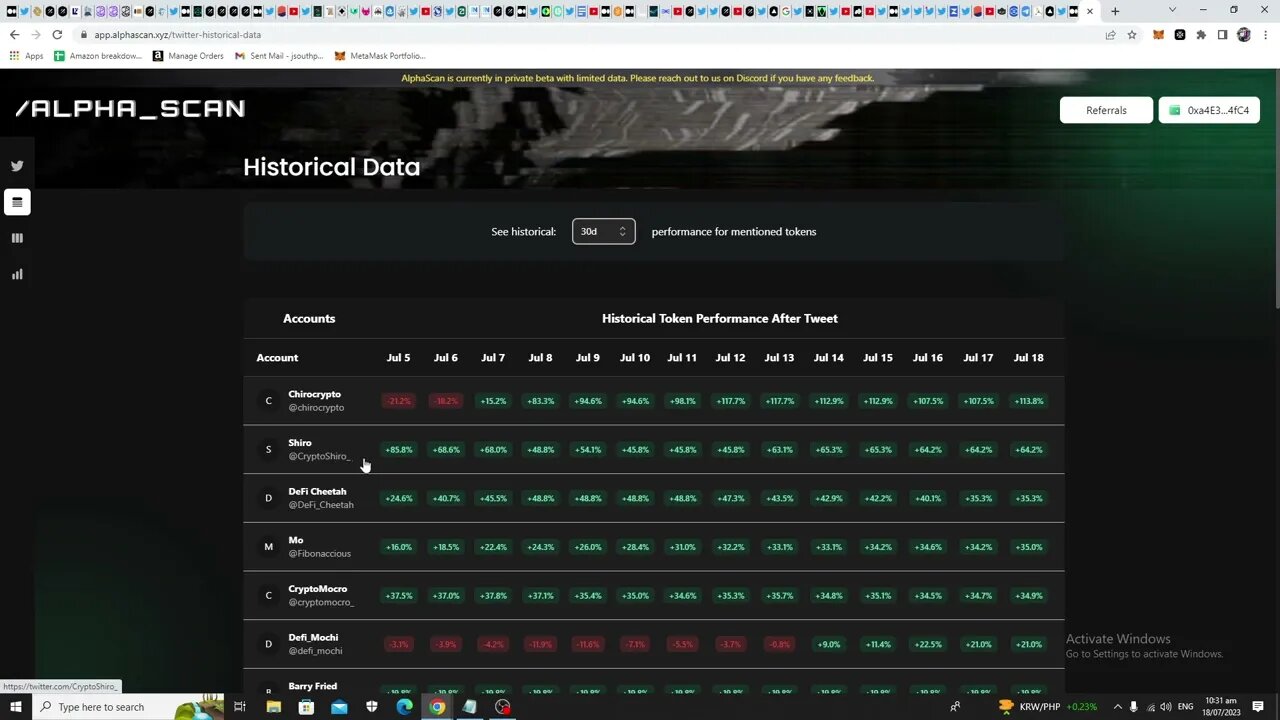The height and width of the screenshot is (720, 1280).
Task: Expand the tab search chevron
Action: click(x=1172, y=11)
